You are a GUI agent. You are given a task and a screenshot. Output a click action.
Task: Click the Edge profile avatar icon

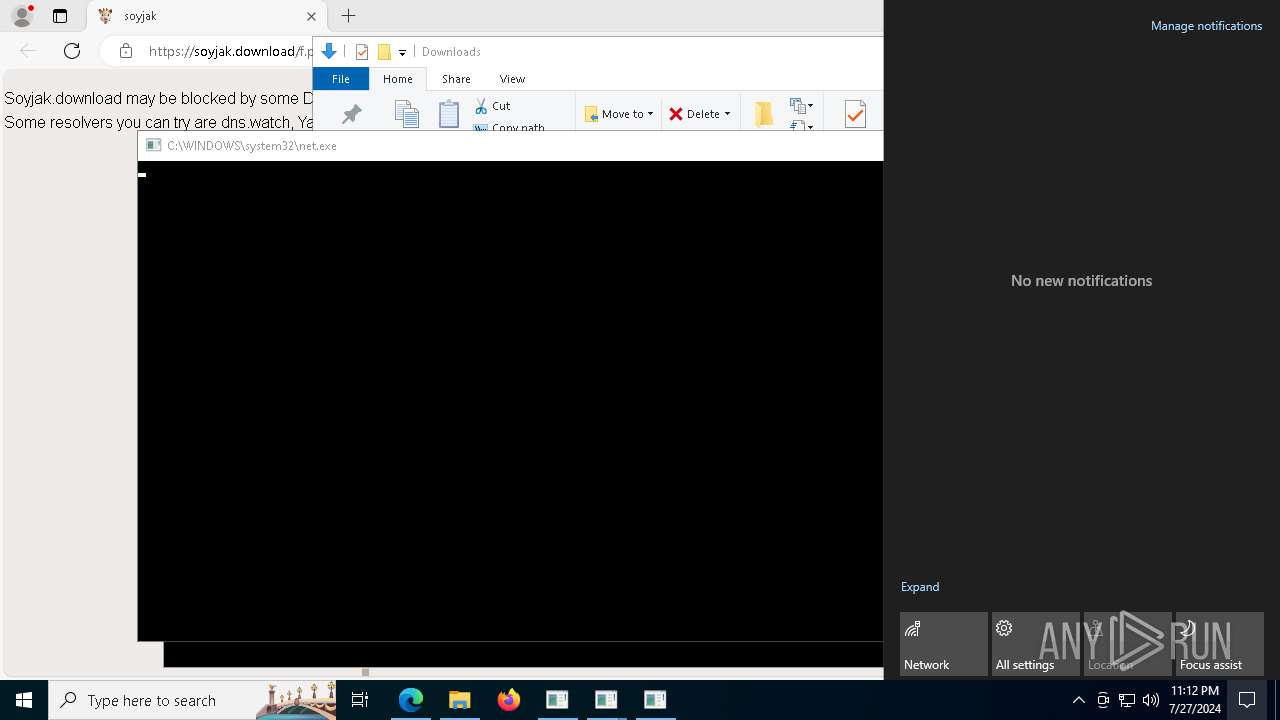22,15
